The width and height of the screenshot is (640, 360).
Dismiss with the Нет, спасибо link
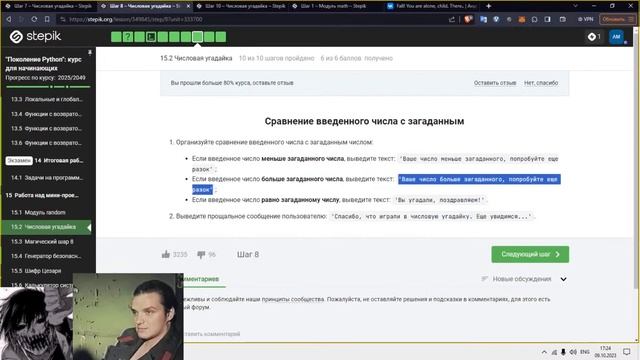pos(541,83)
